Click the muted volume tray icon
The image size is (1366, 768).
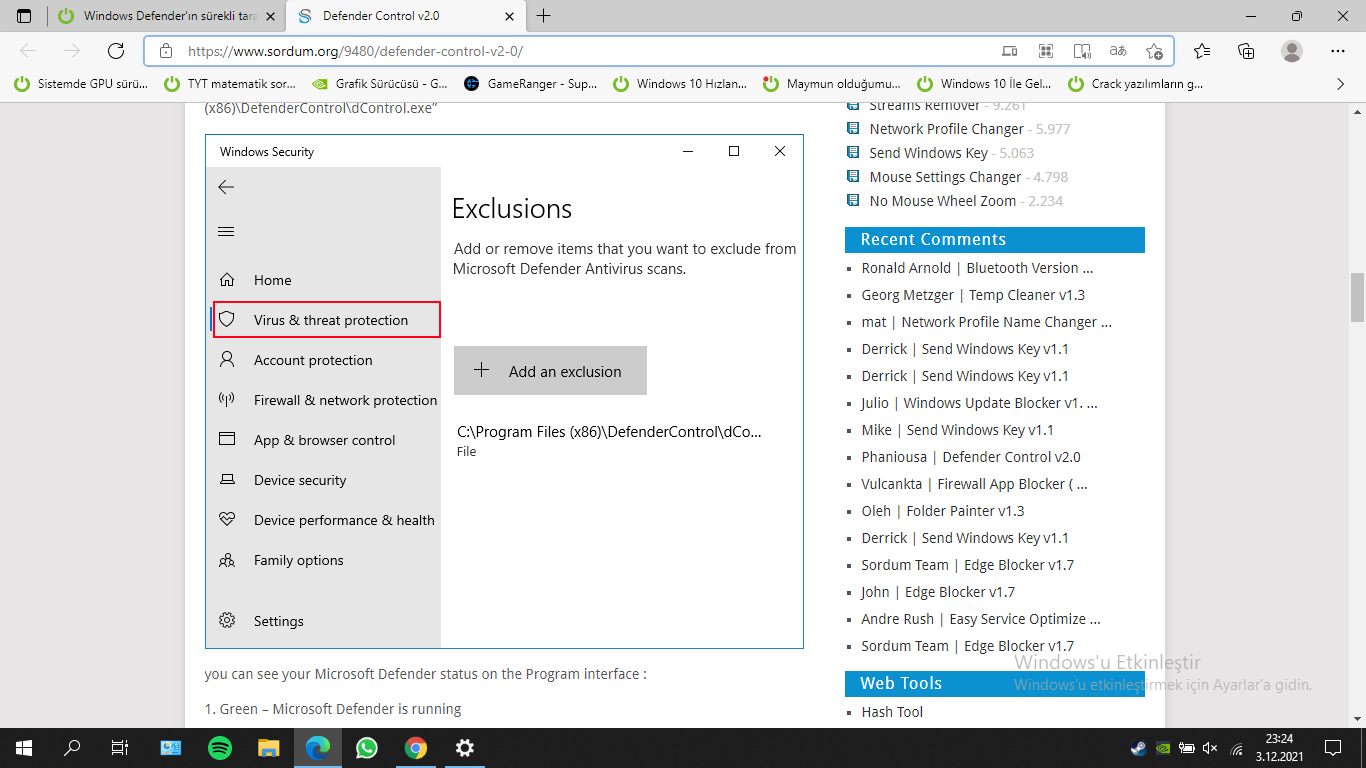[x=1211, y=748]
